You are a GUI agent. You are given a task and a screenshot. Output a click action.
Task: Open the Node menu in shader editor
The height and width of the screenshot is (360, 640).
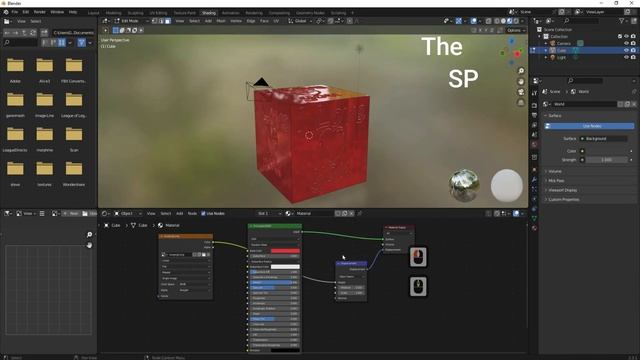(192, 213)
